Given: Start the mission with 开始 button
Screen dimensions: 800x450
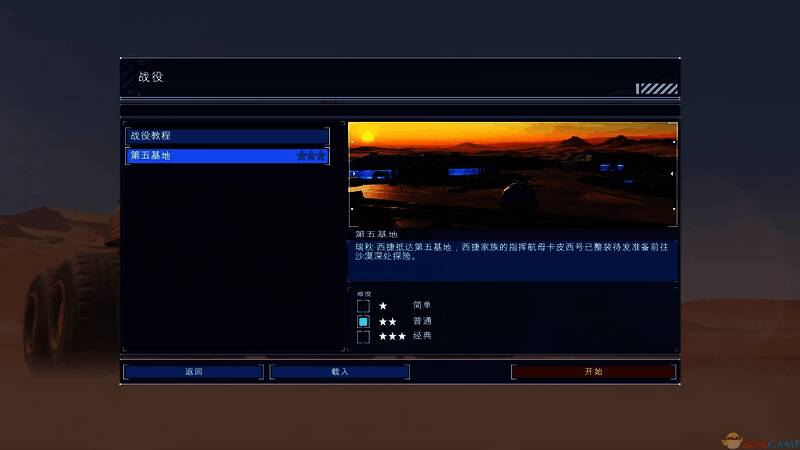Looking at the screenshot, I should (x=593, y=372).
